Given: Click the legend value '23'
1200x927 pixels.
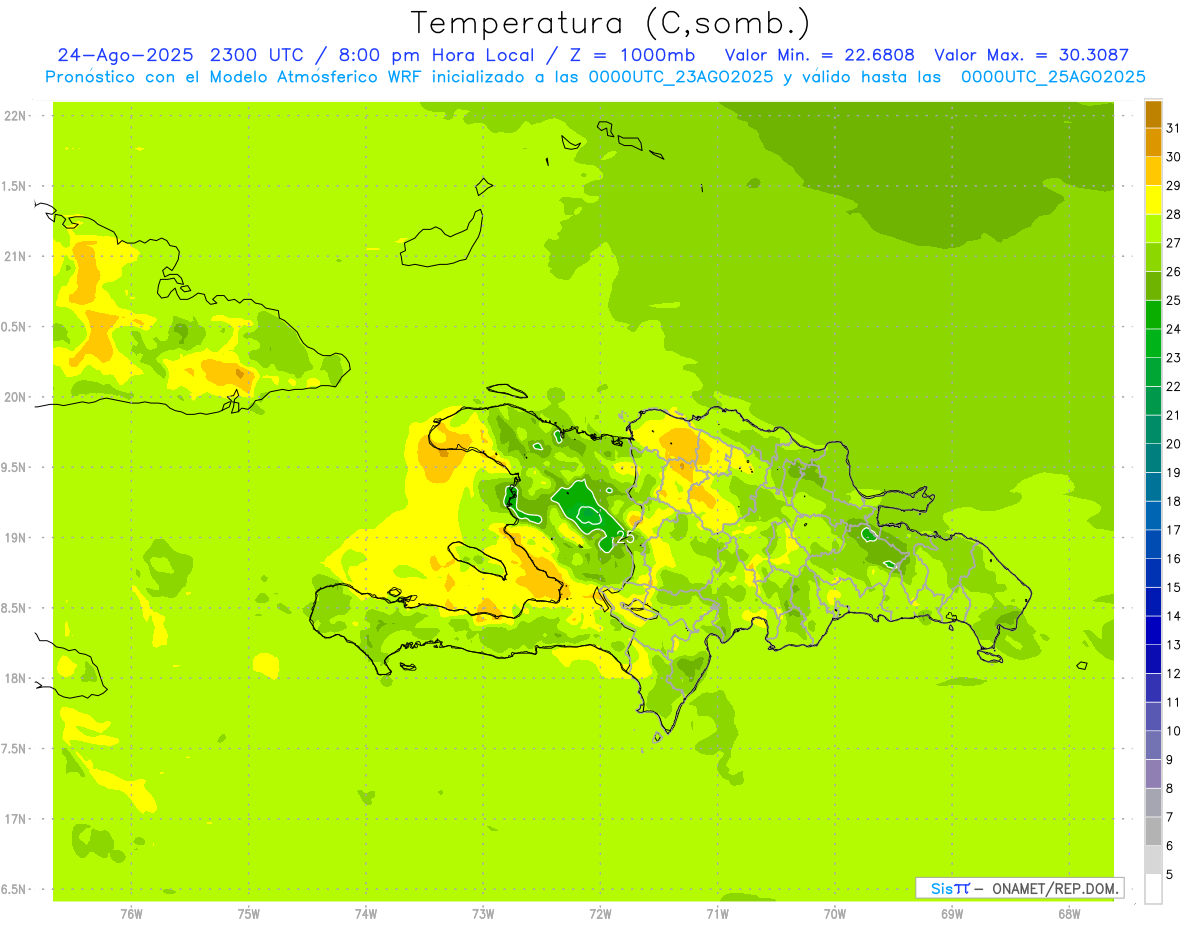Looking at the screenshot, I should (1174, 358).
